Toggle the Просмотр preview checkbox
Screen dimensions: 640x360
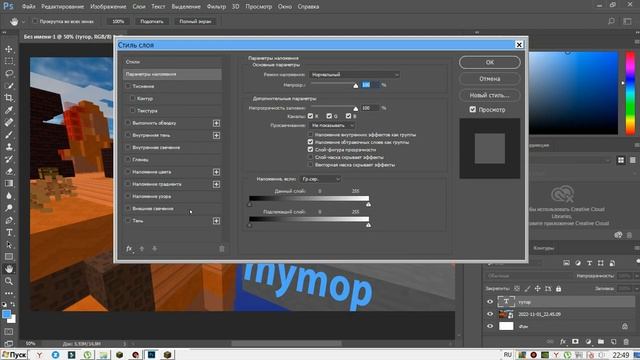pos(473,109)
